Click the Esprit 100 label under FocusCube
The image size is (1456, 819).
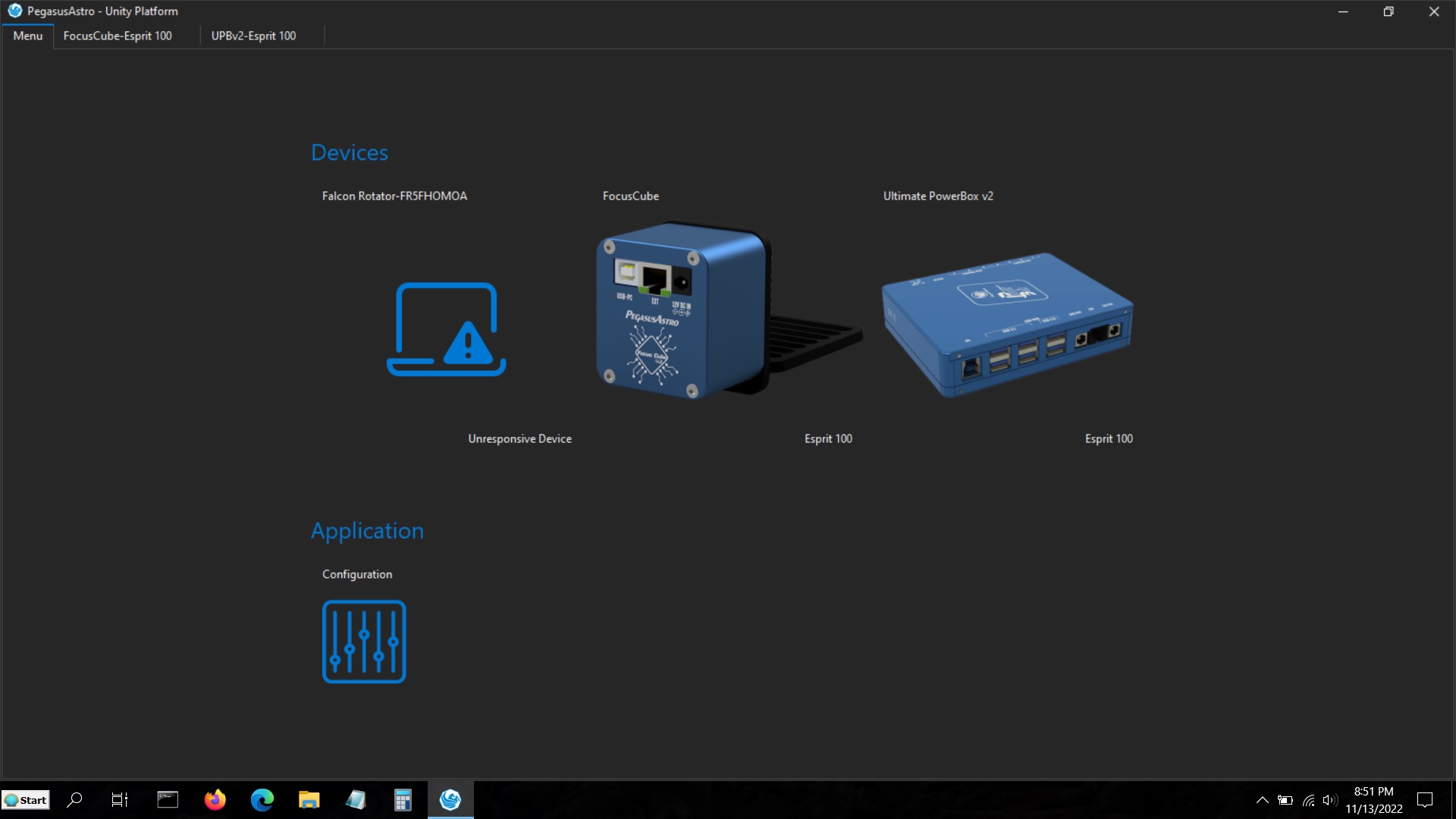[x=828, y=438]
